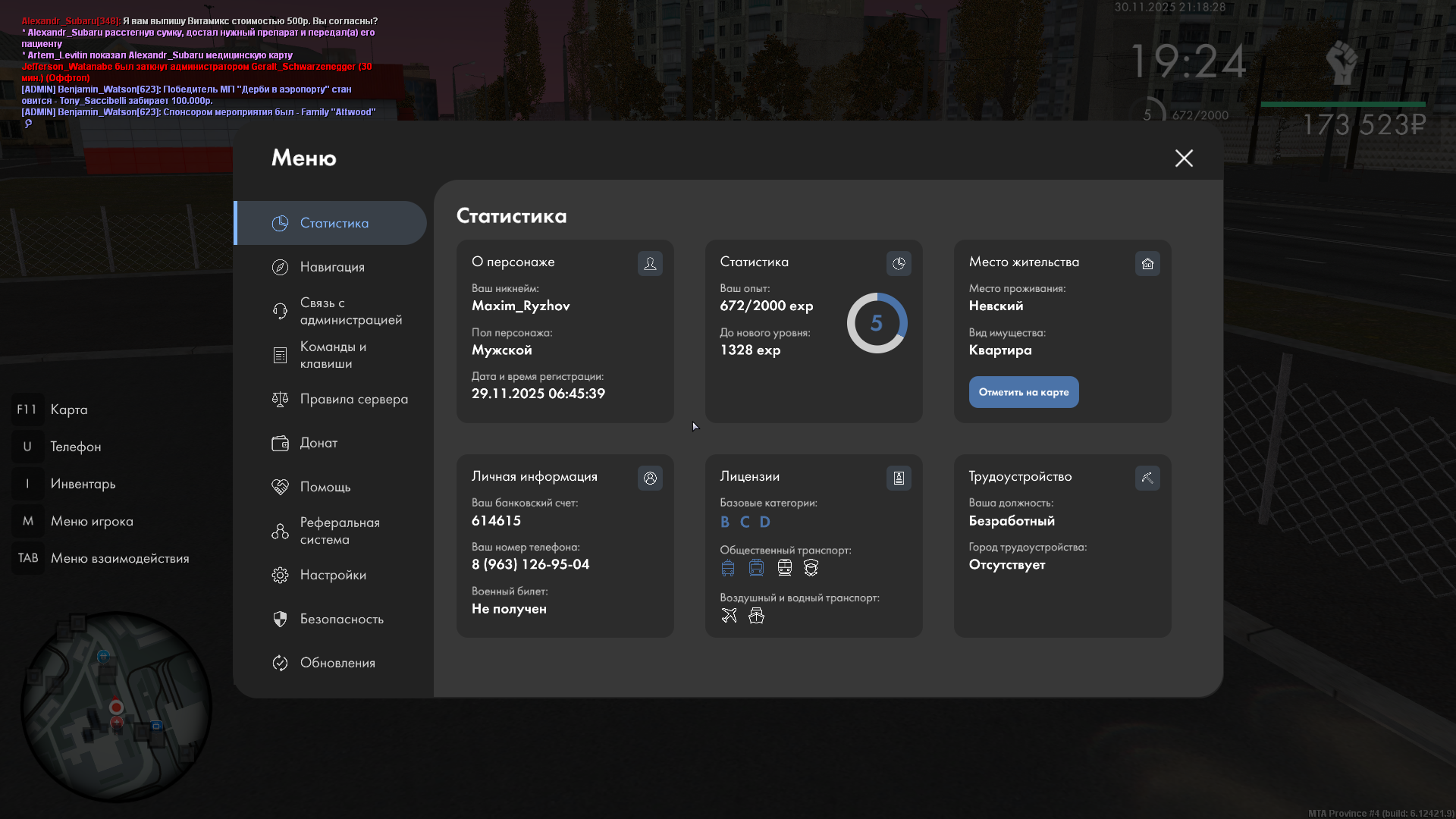The image size is (1456, 819).
Task: Click the train transport license icon
Action: pyautogui.click(x=784, y=567)
